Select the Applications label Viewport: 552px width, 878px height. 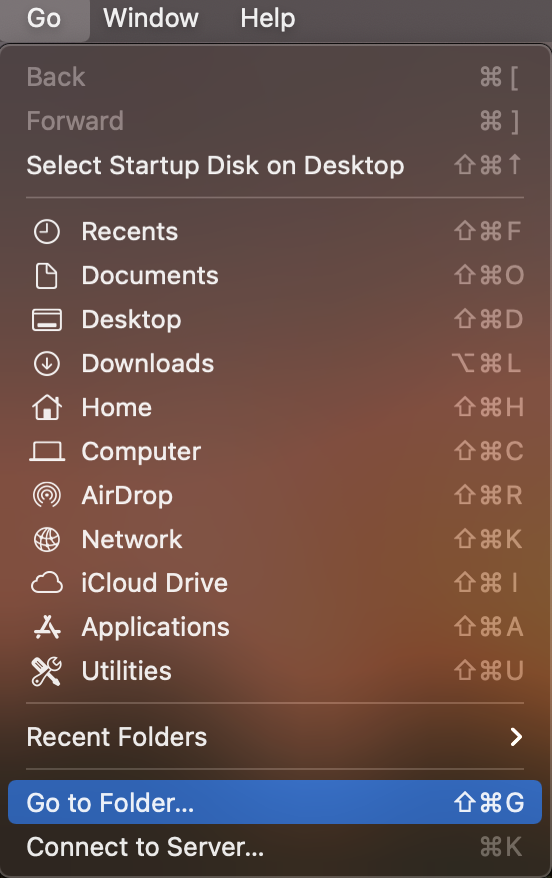pyautogui.click(x=156, y=627)
